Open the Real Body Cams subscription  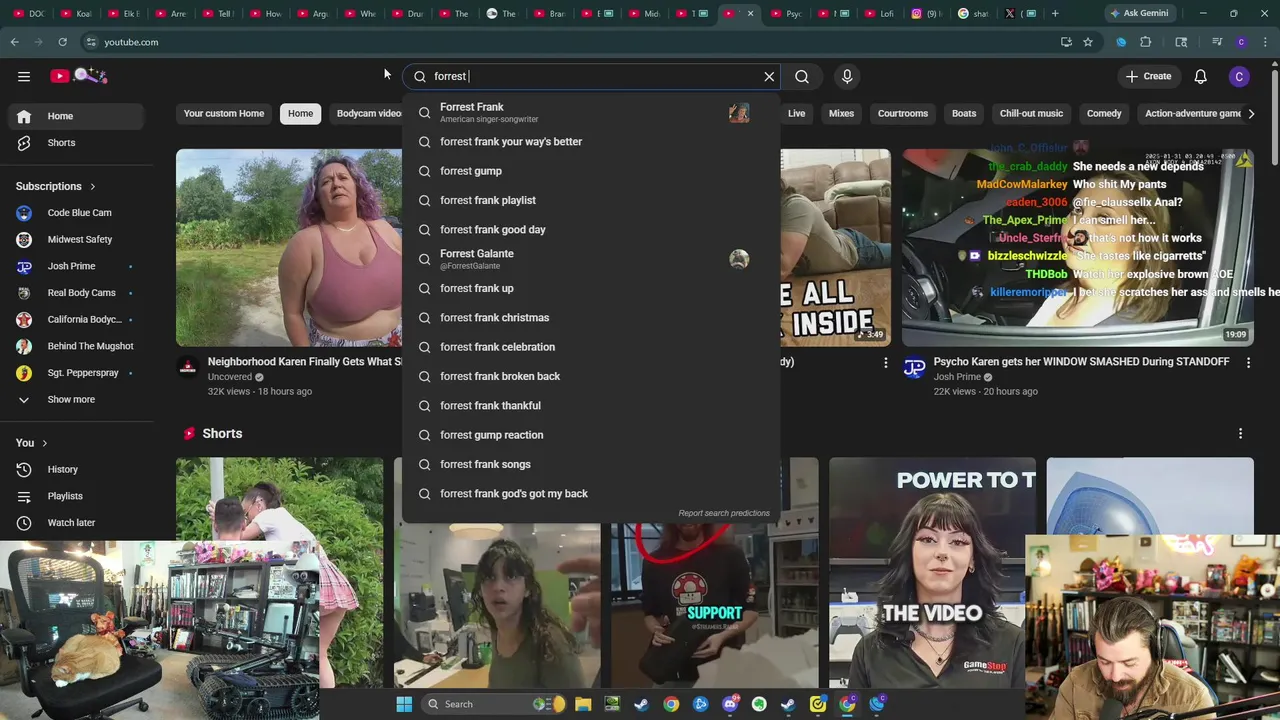click(77, 293)
